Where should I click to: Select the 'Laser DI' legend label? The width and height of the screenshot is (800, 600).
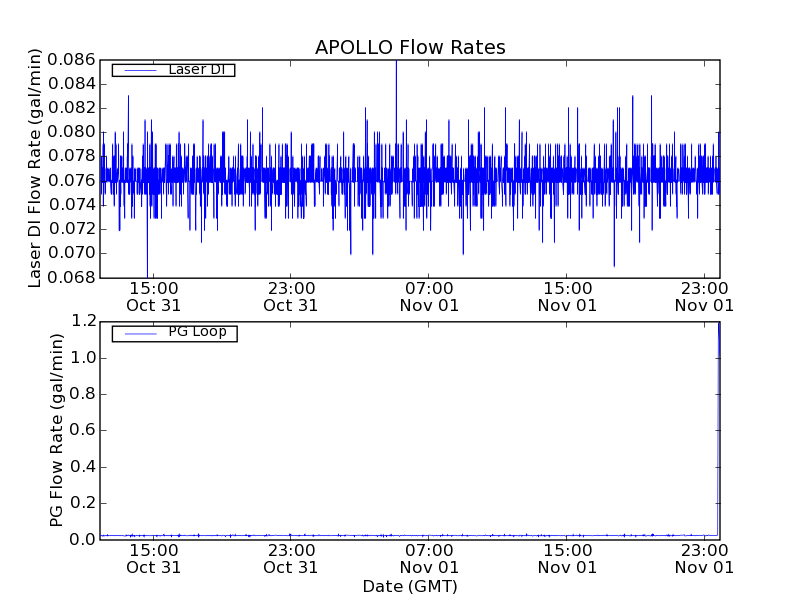click(x=196, y=70)
